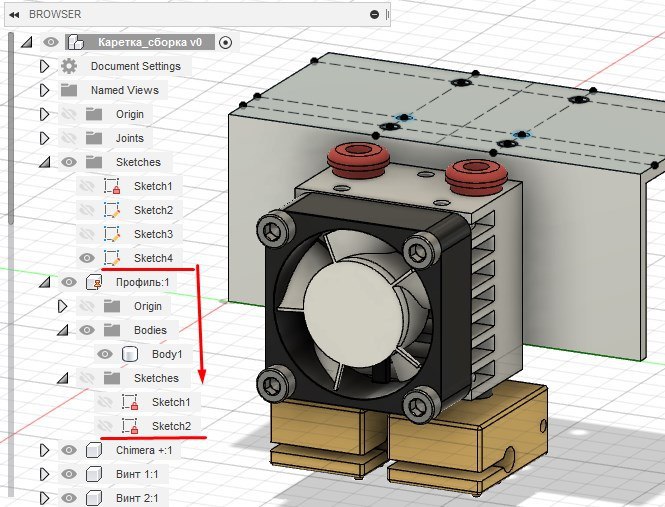The width and height of the screenshot is (665, 507).
Task: Select the Профиль:1 label
Action: coord(142,282)
